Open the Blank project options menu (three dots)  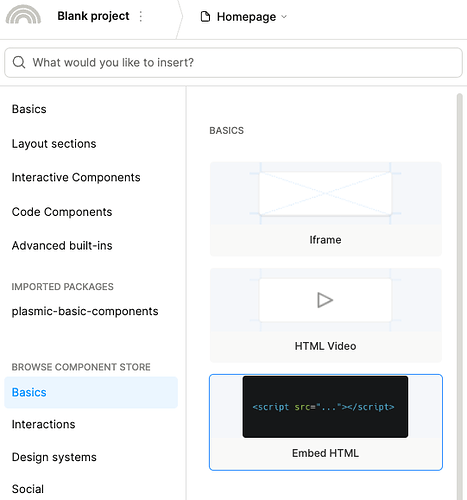[x=141, y=16]
